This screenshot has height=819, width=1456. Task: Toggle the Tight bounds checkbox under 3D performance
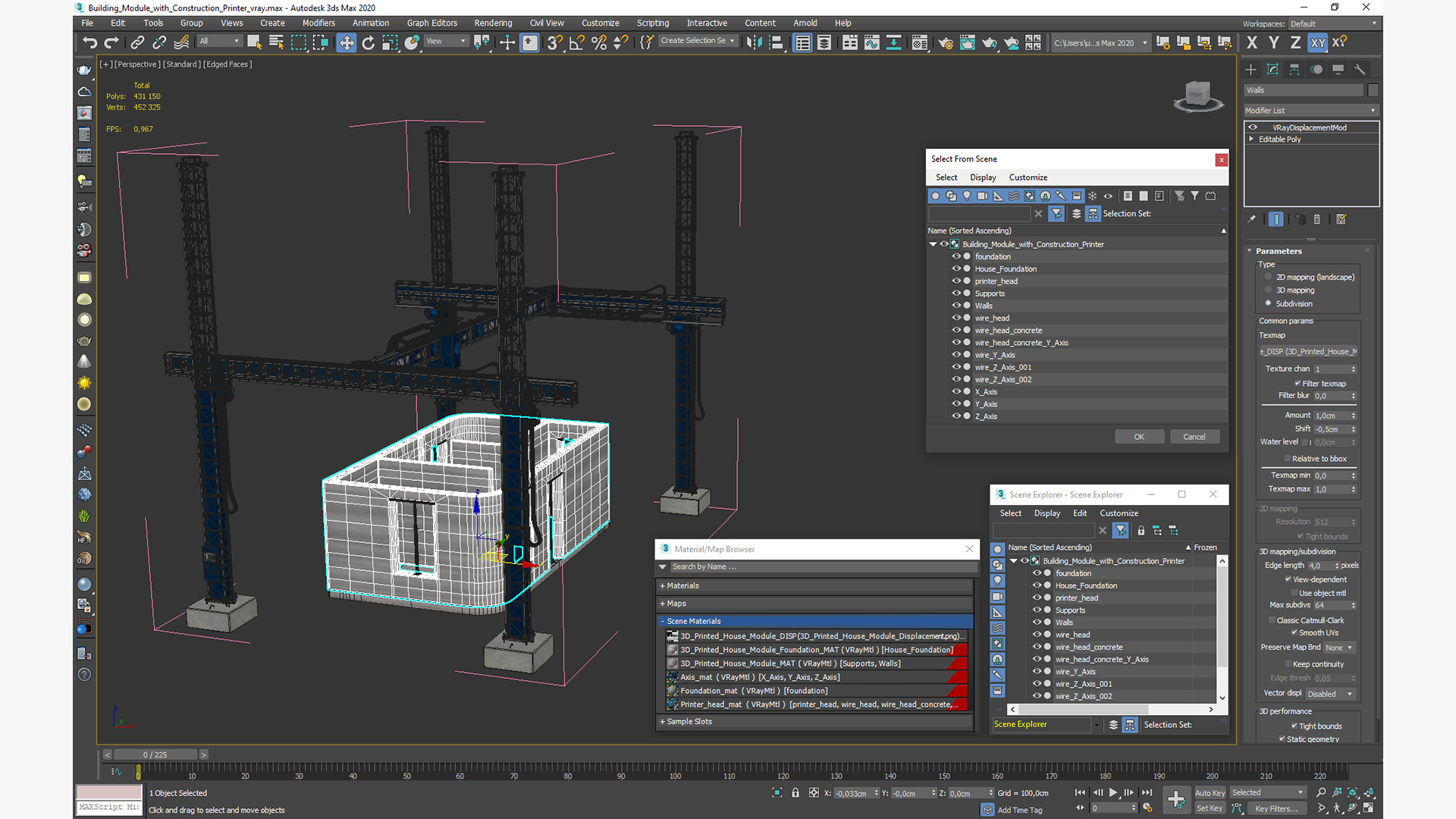click(1294, 726)
